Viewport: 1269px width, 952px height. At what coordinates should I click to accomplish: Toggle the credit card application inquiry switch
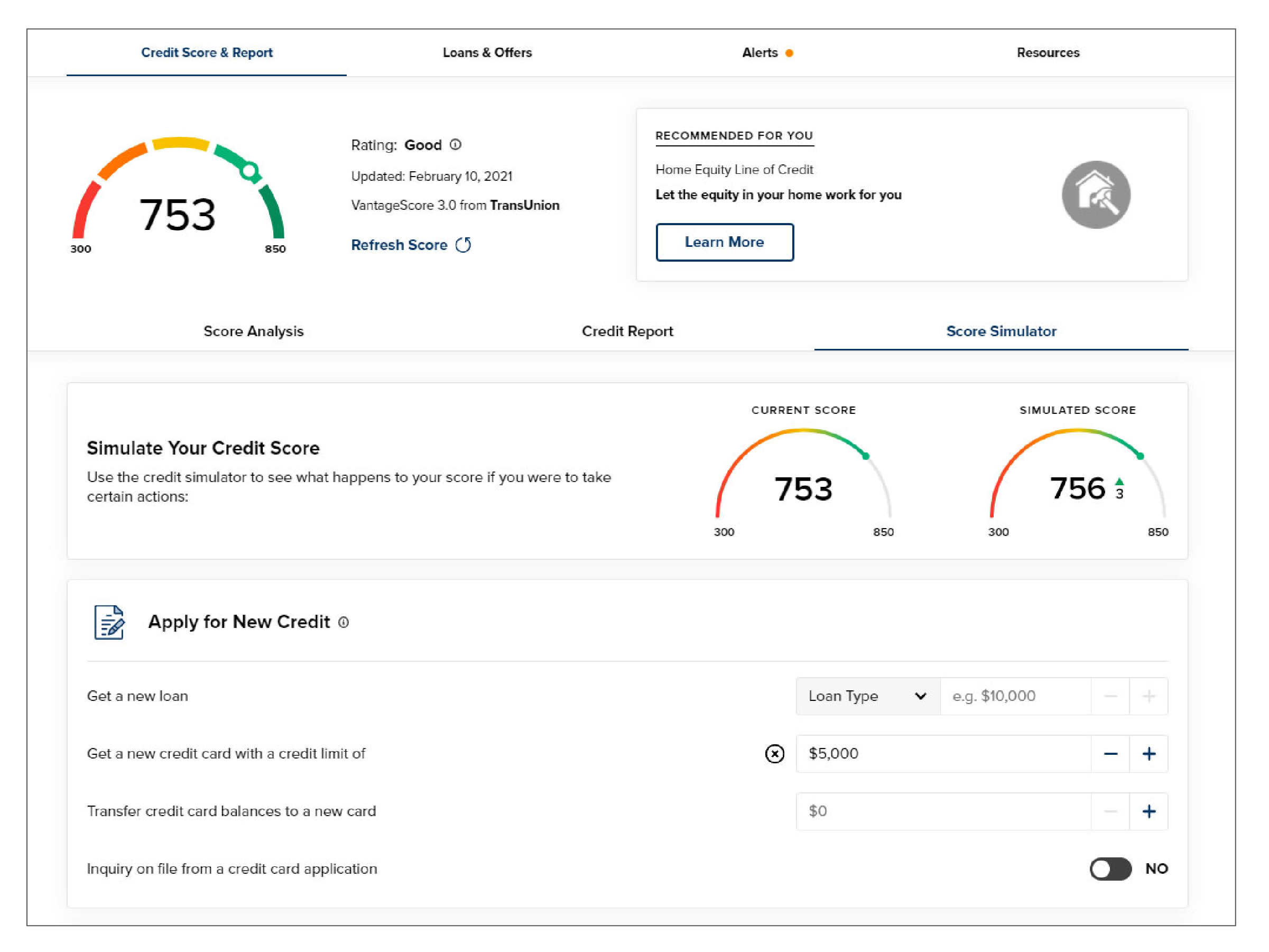click(1110, 869)
